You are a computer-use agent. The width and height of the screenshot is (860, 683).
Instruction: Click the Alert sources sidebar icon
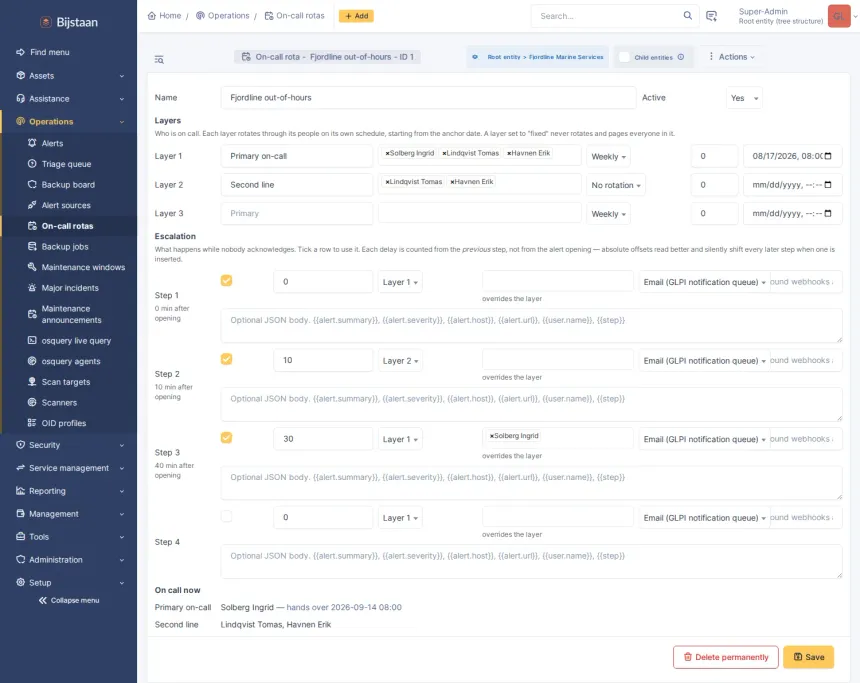32,205
